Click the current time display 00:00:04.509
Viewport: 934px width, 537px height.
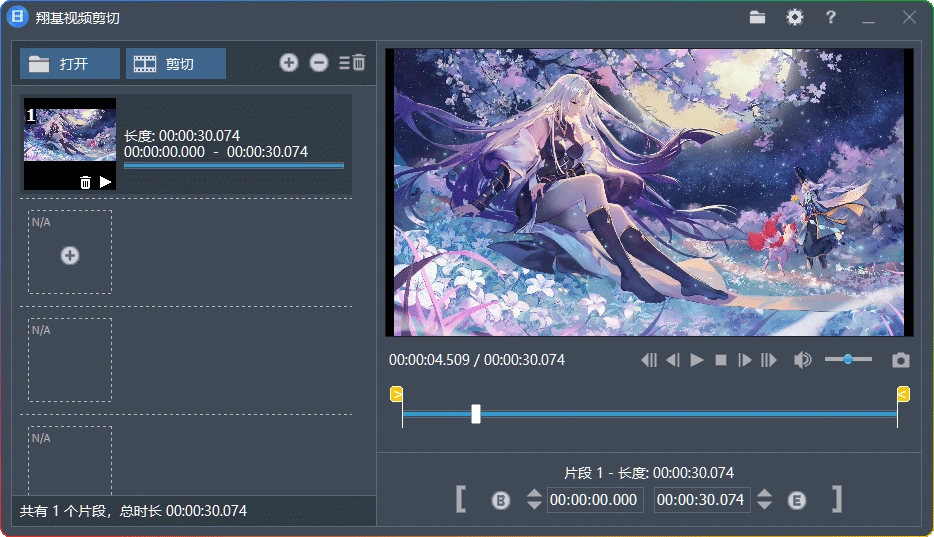click(429, 360)
